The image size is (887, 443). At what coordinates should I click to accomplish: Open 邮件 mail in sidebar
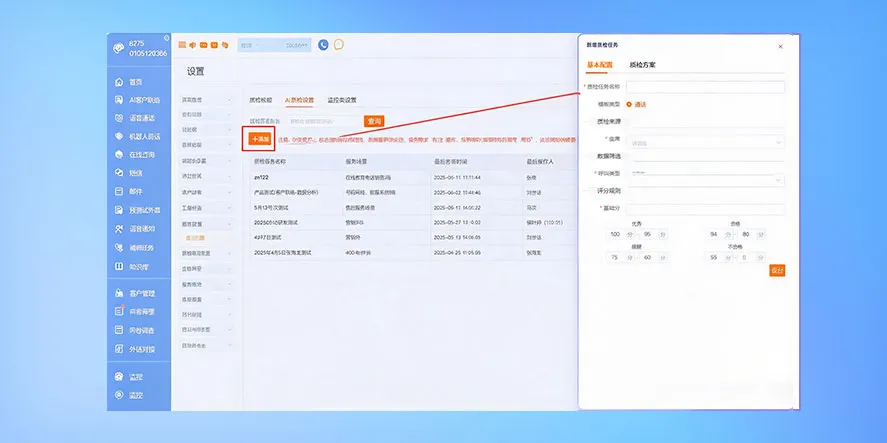click(x=130, y=191)
